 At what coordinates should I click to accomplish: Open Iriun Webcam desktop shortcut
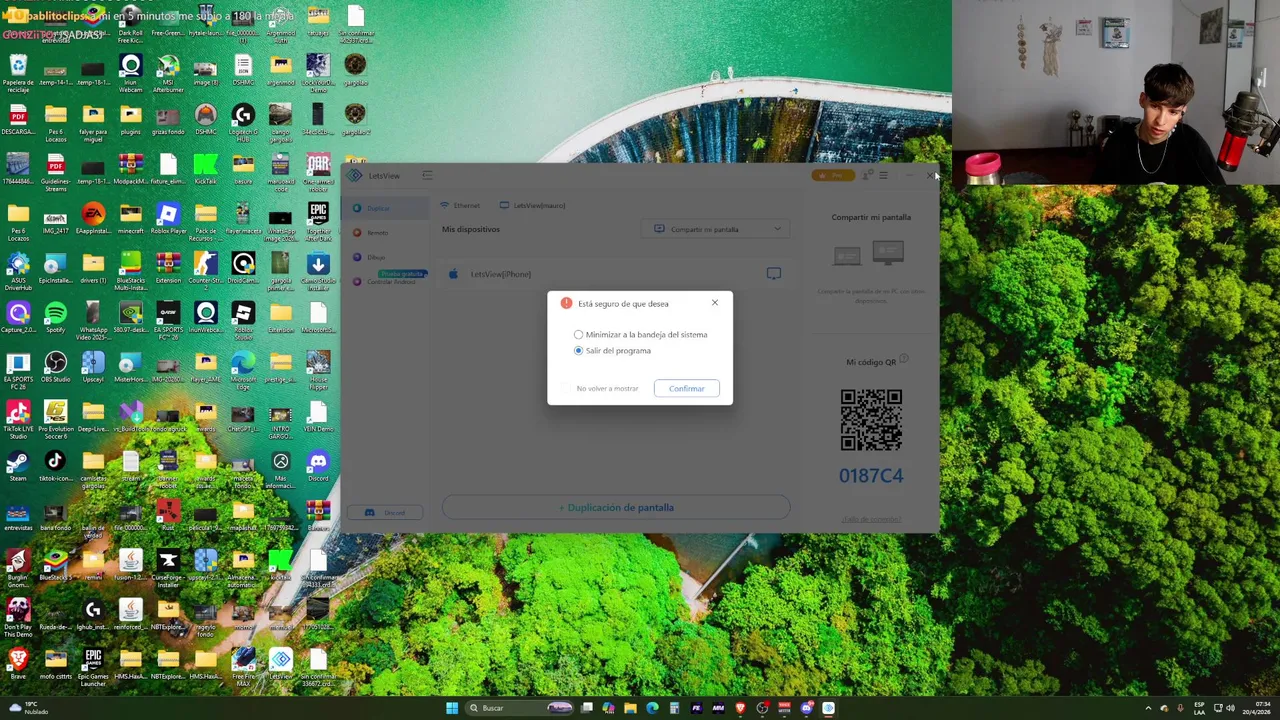coord(130,72)
